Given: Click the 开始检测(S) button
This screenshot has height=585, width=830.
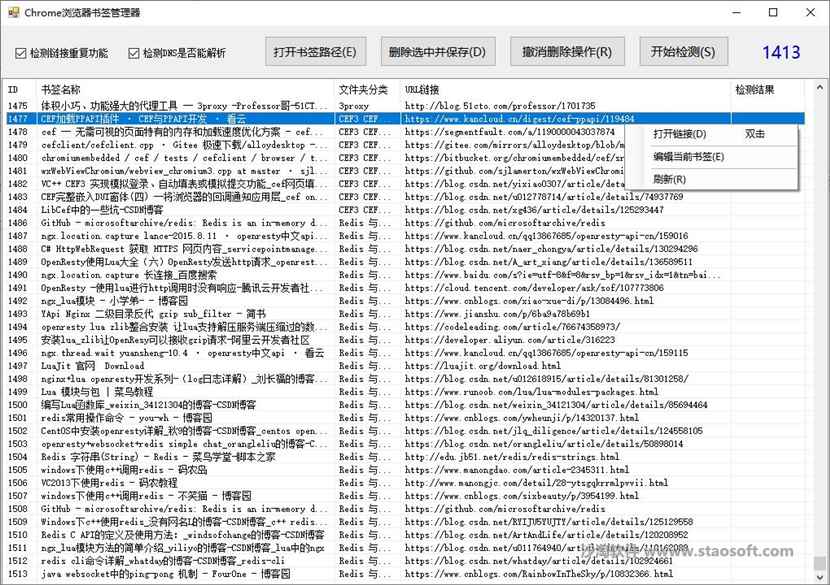Looking at the screenshot, I should pos(683,52).
